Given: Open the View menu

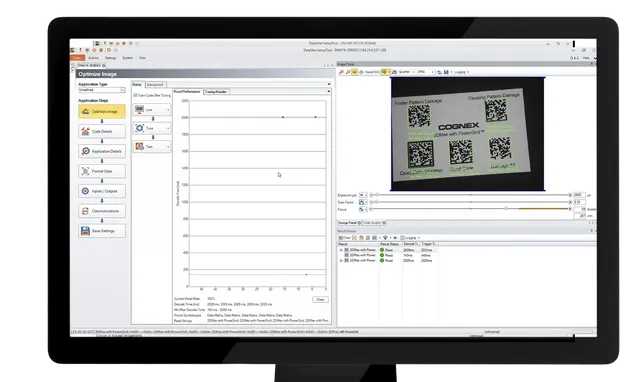Looking at the screenshot, I should point(142,58).
